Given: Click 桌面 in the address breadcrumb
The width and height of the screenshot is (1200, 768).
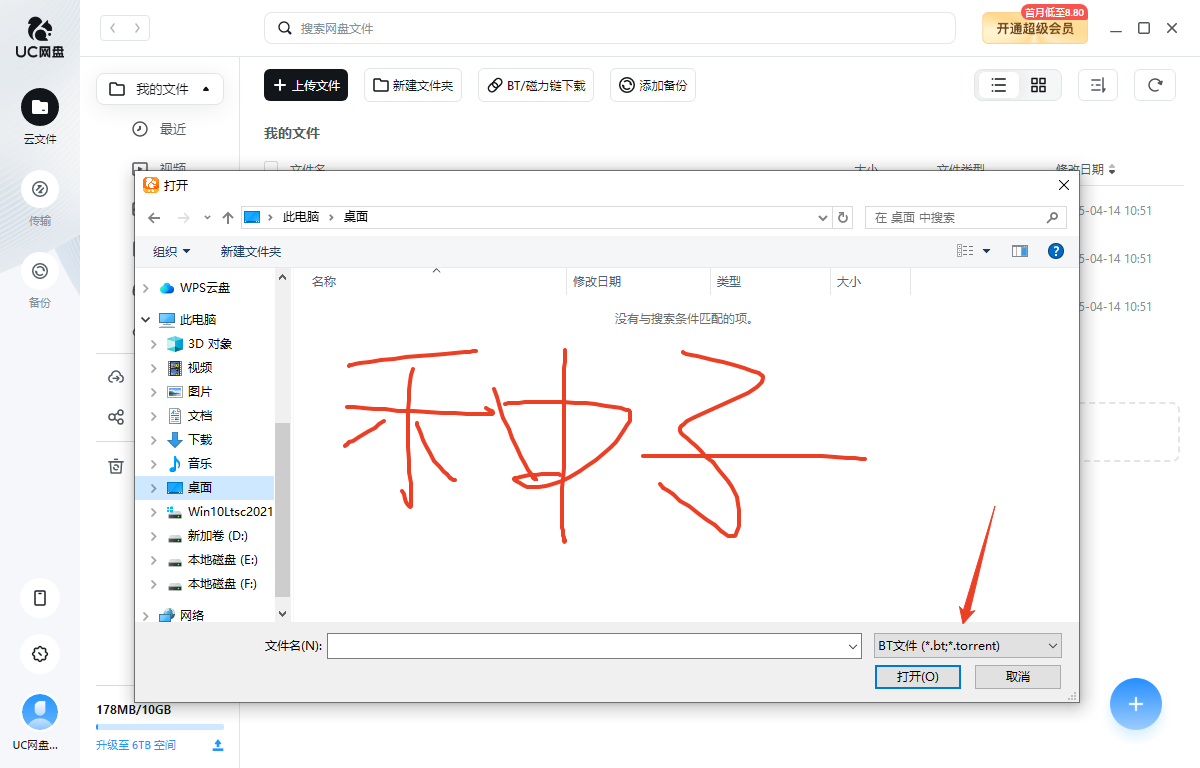Looking at the screenshot, I should 356,217.
